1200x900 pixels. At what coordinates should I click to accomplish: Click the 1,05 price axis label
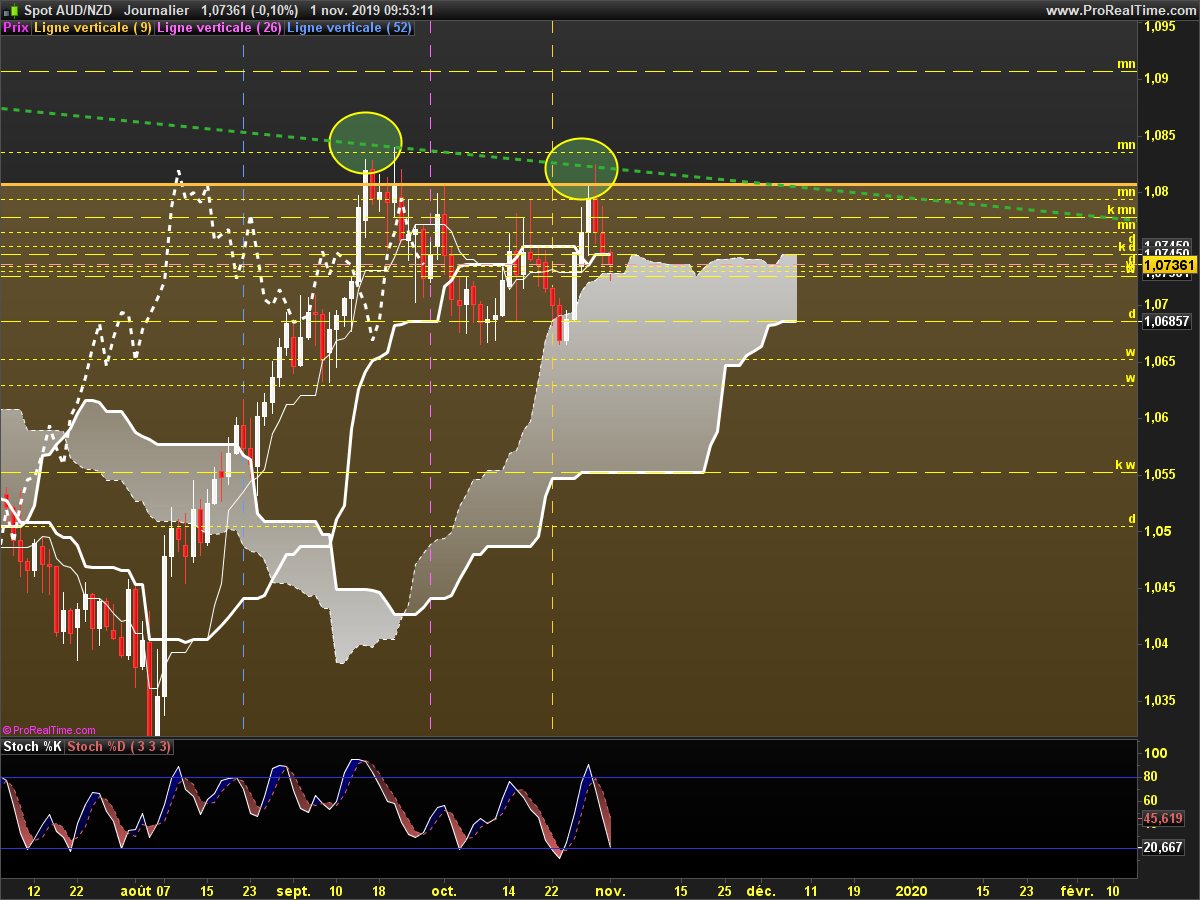click(1157, 530)
